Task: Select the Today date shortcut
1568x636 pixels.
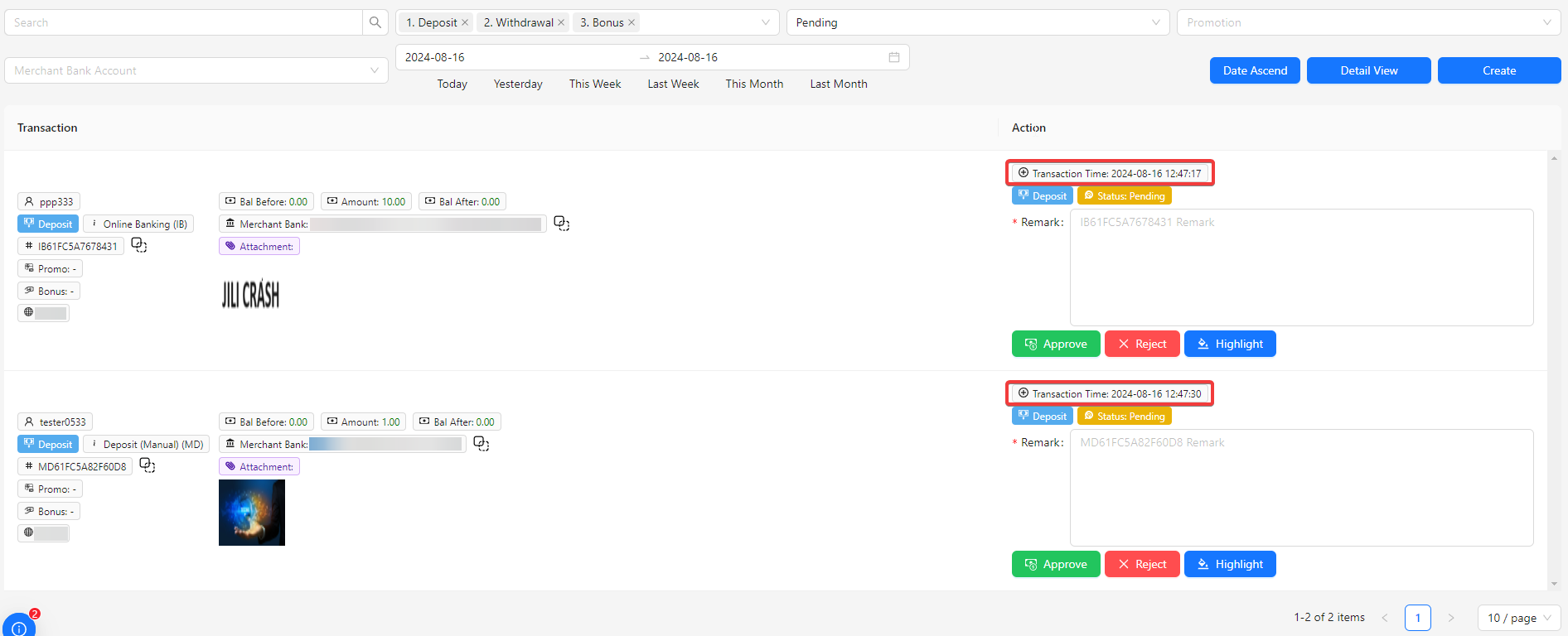Action: pos(452,84)
